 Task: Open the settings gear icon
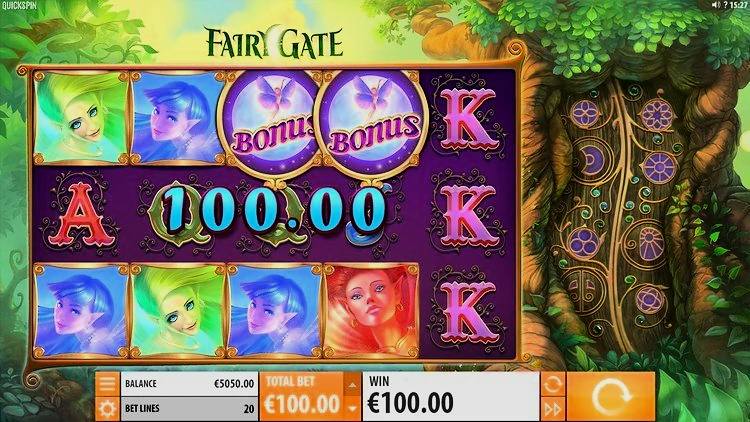point(107,409)
